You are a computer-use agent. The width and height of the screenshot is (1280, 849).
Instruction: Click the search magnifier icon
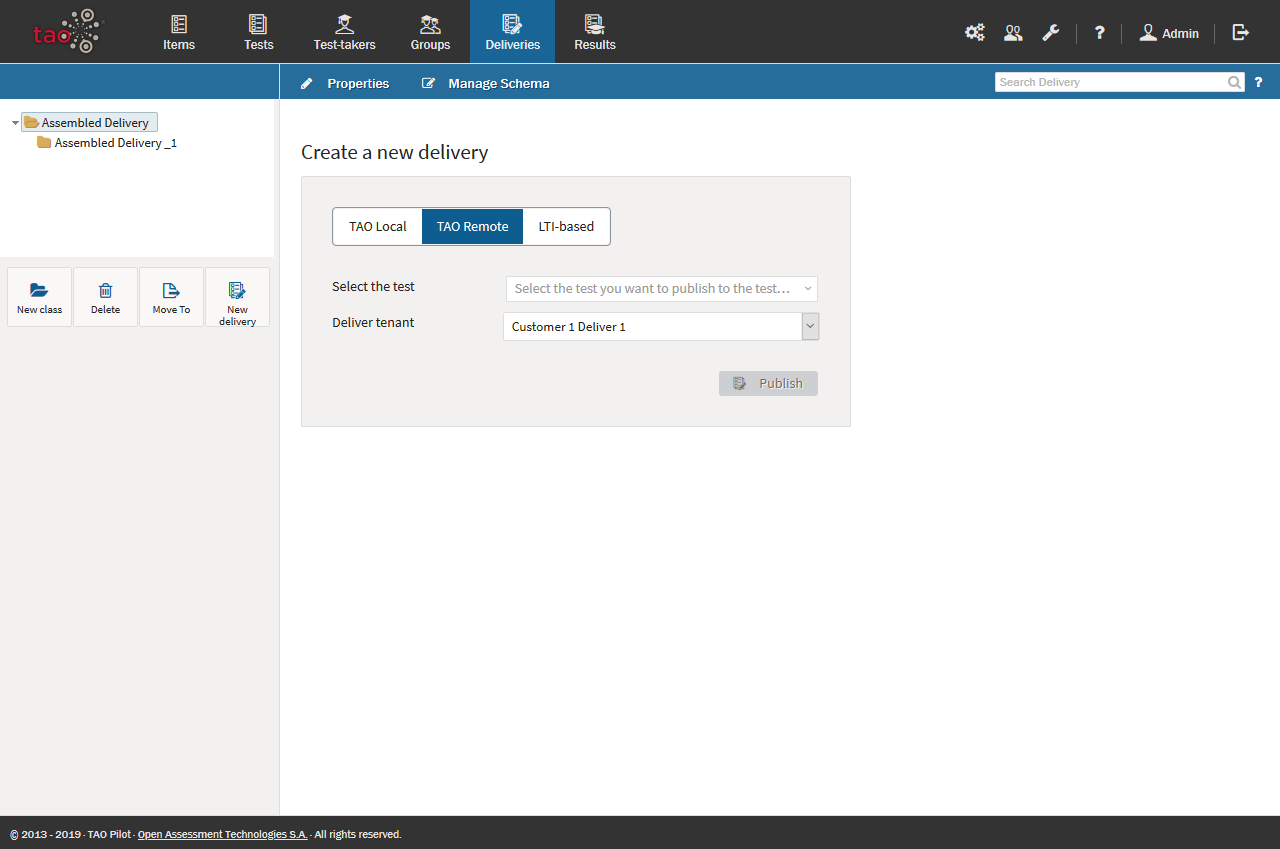point(1236,82)
